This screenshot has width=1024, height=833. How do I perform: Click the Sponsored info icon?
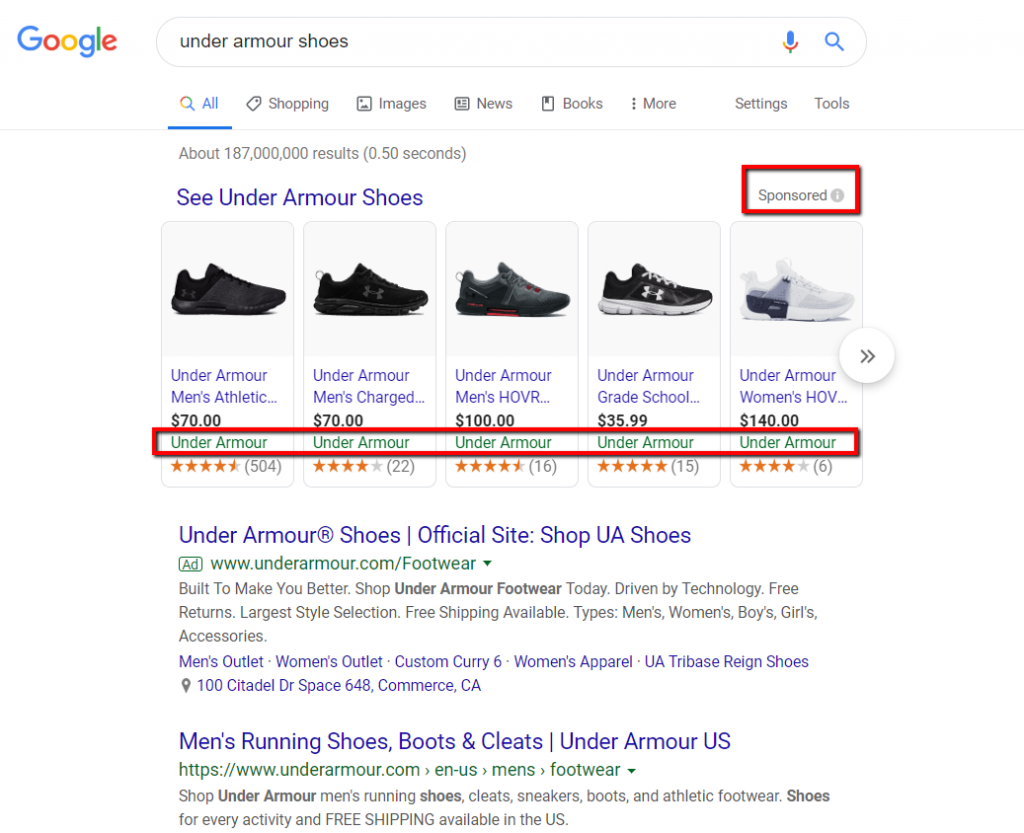point(838,196)
